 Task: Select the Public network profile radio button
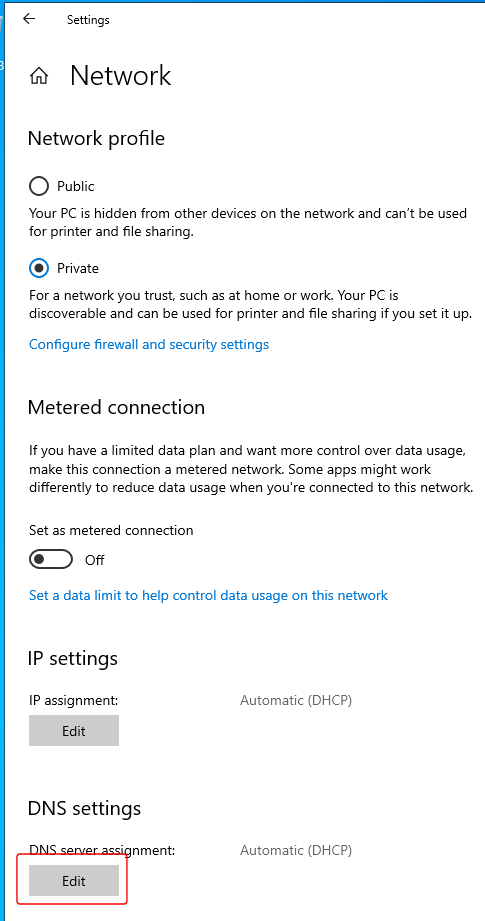pos(39,186)
